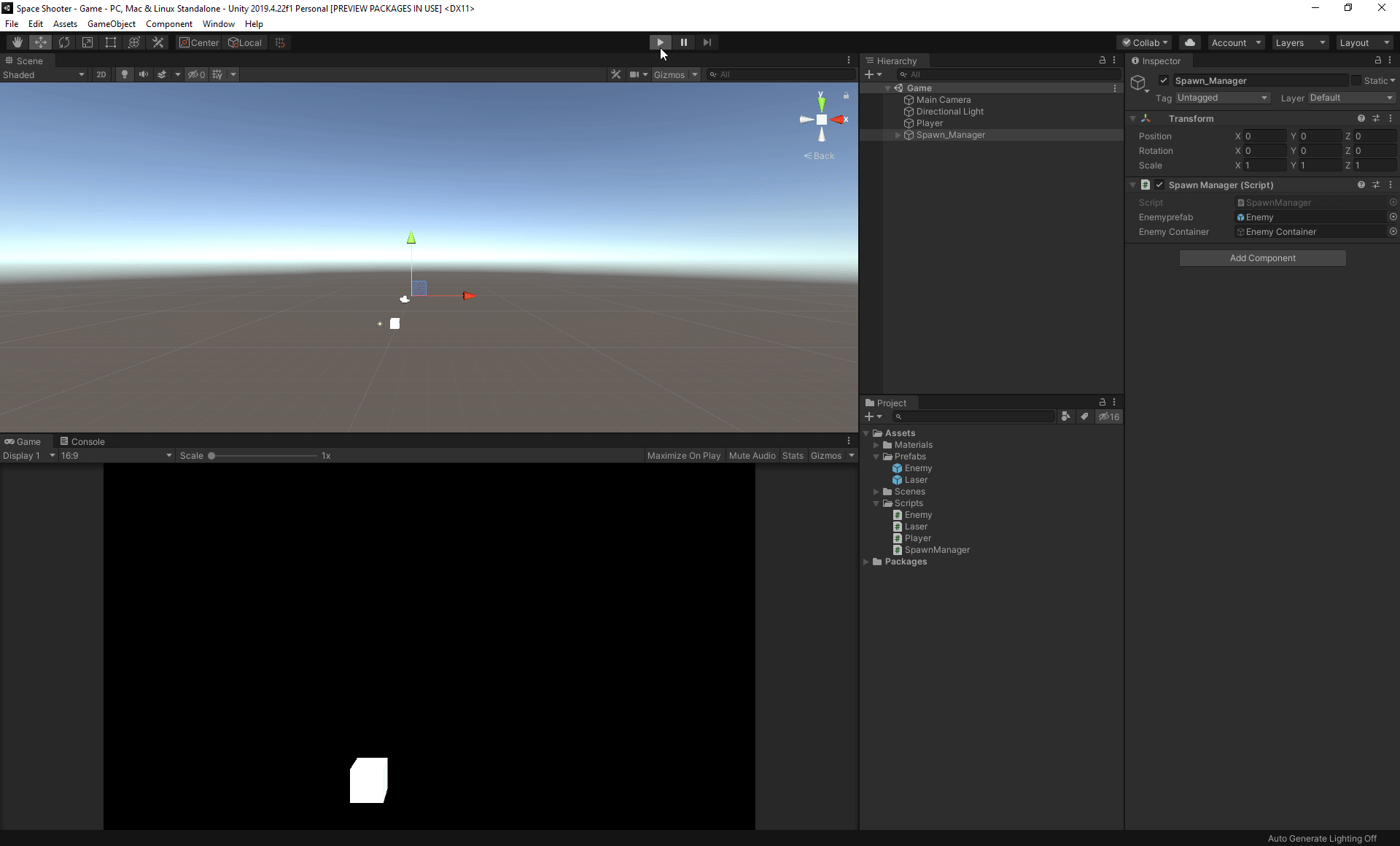This screenshot has height=846, width=1400.
Task: Open Unity cloud services icon
Action: click(1189, 42)
